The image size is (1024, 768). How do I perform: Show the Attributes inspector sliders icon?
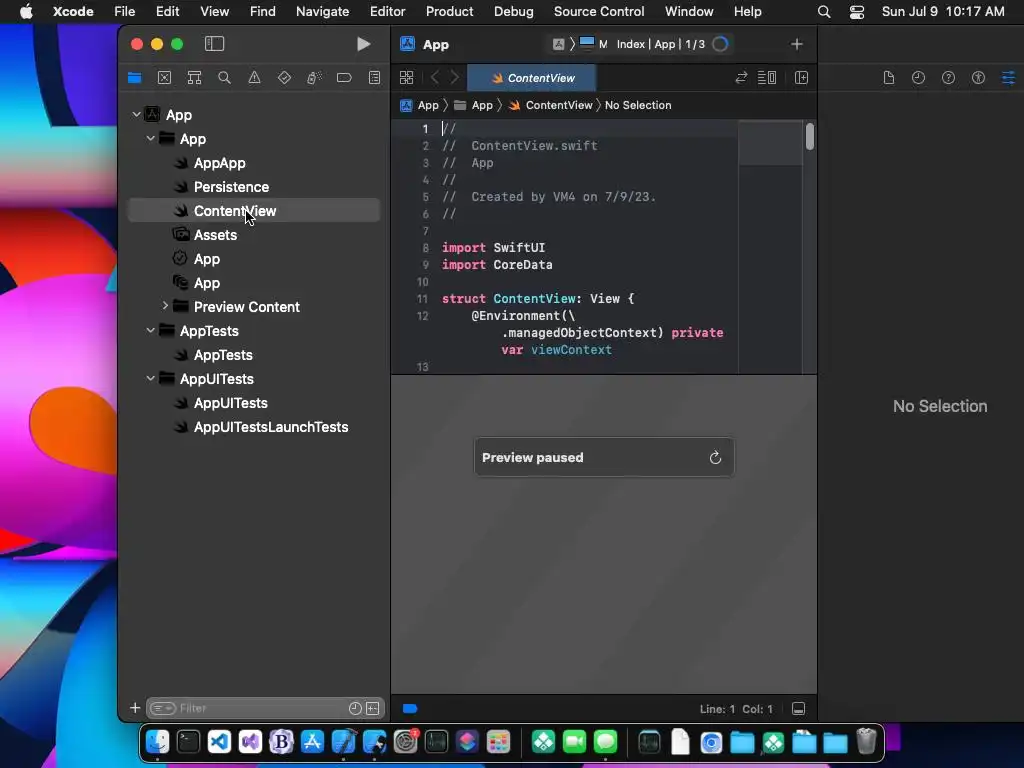[x=1008, y=78]
